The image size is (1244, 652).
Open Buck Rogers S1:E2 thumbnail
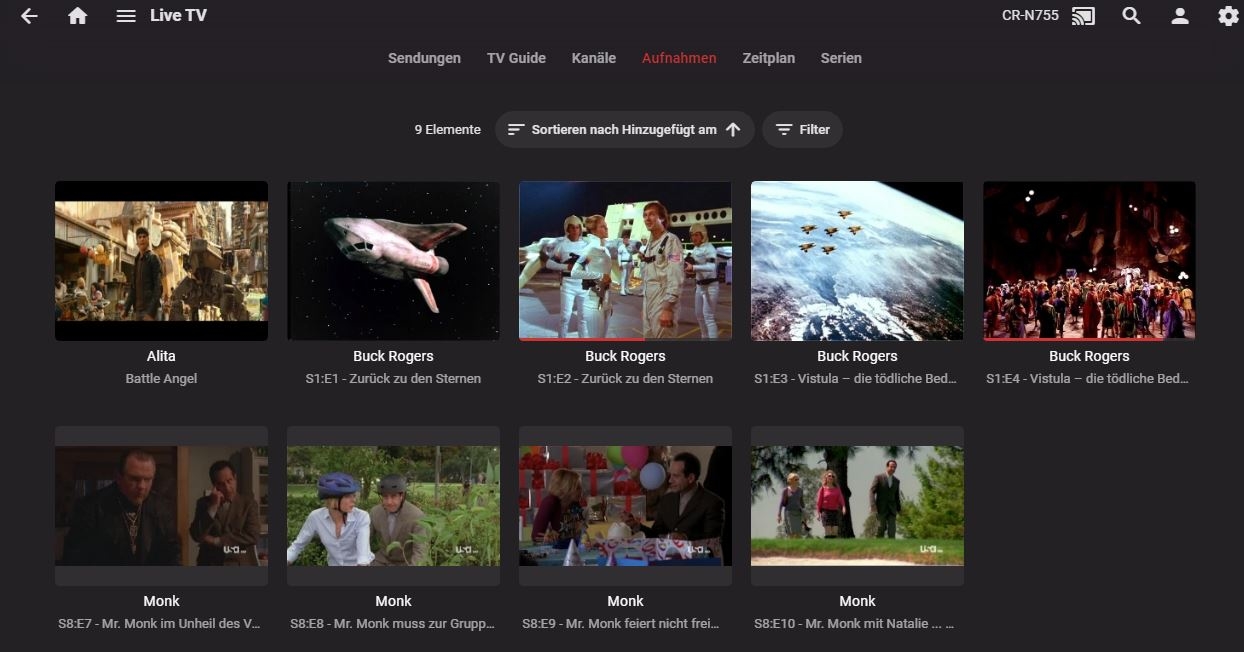point(625,261)
